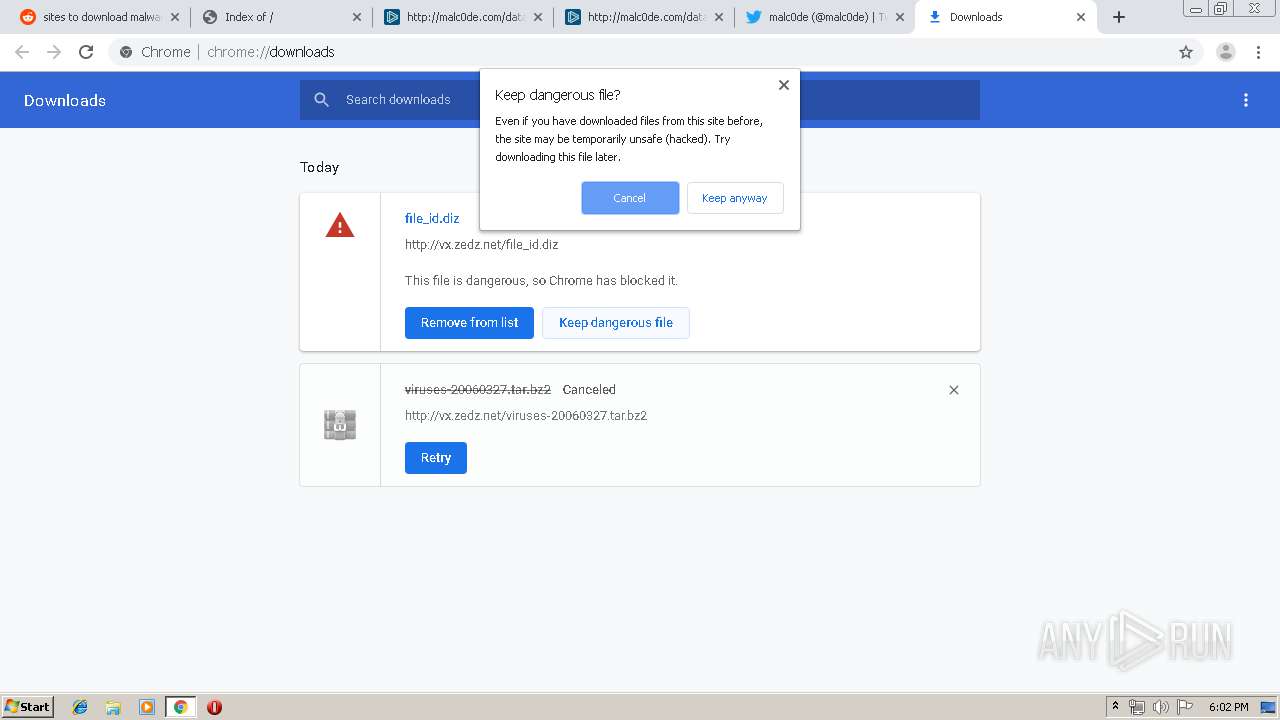Click the Downloads page heading
Screen dimensions: 1280x720
65,100
